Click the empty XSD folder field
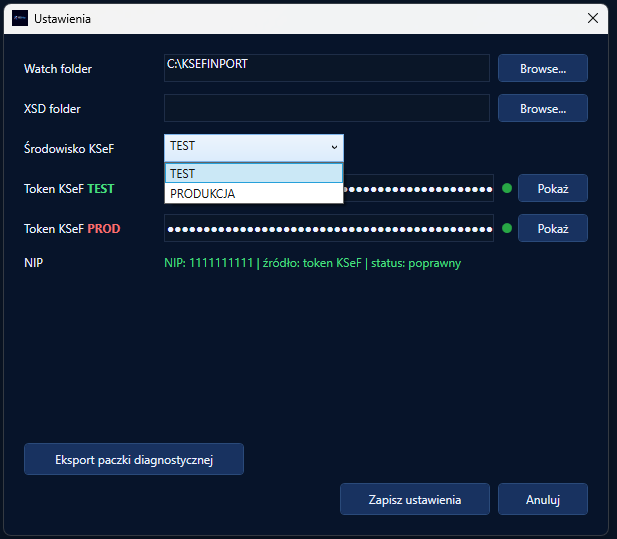Viewport: 617px width, 539px height. [326, 108]
